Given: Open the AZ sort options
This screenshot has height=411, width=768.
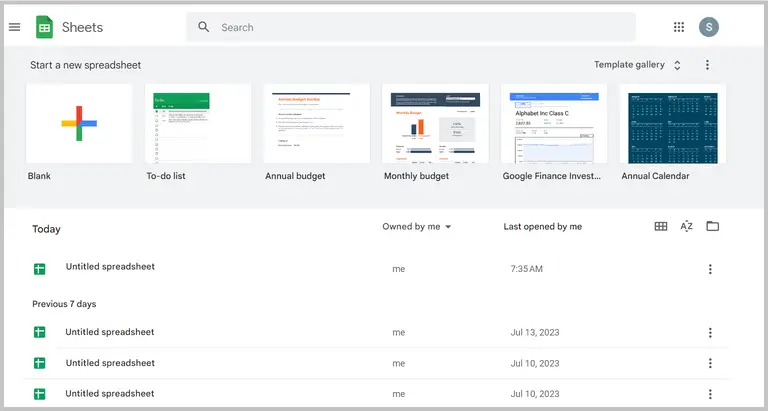Looking at the screenshot, I should [x=687, y=226].
